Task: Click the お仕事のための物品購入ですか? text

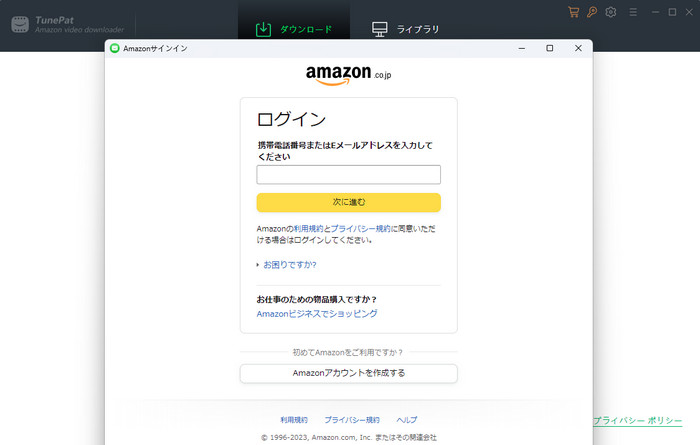Action: [x=317, y=299]
